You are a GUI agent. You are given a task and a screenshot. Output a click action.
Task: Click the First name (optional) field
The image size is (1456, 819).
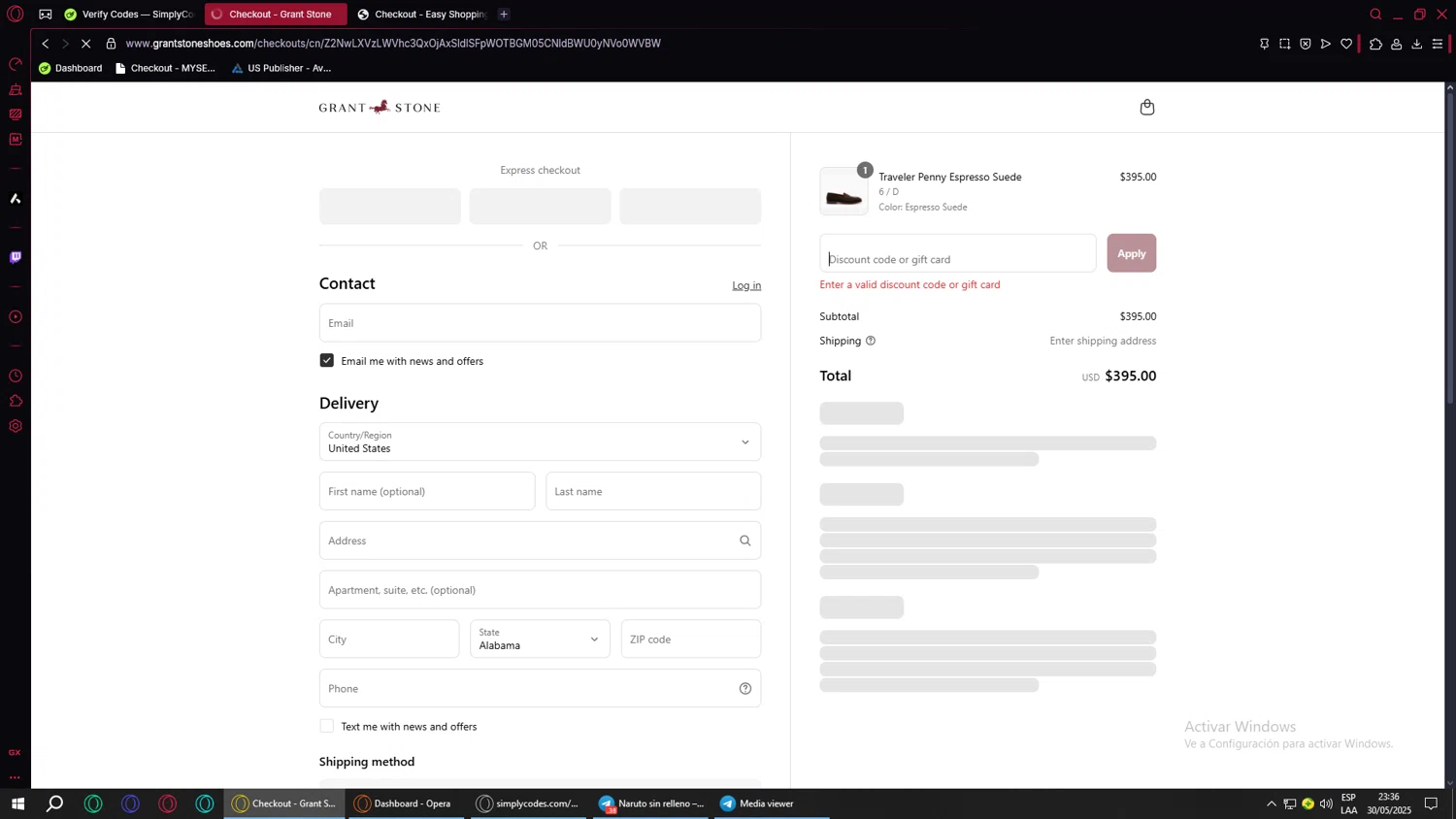click(x=427, y=491)
